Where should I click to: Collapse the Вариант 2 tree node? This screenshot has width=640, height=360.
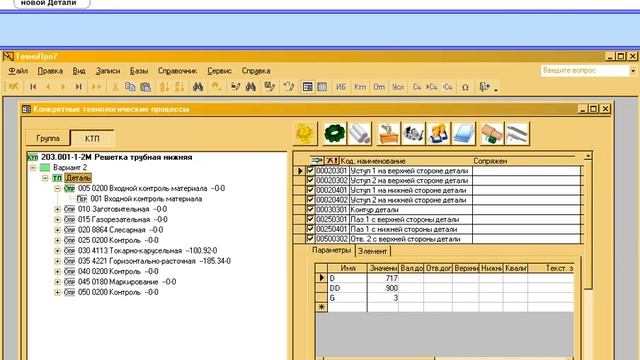pos(33,167)
